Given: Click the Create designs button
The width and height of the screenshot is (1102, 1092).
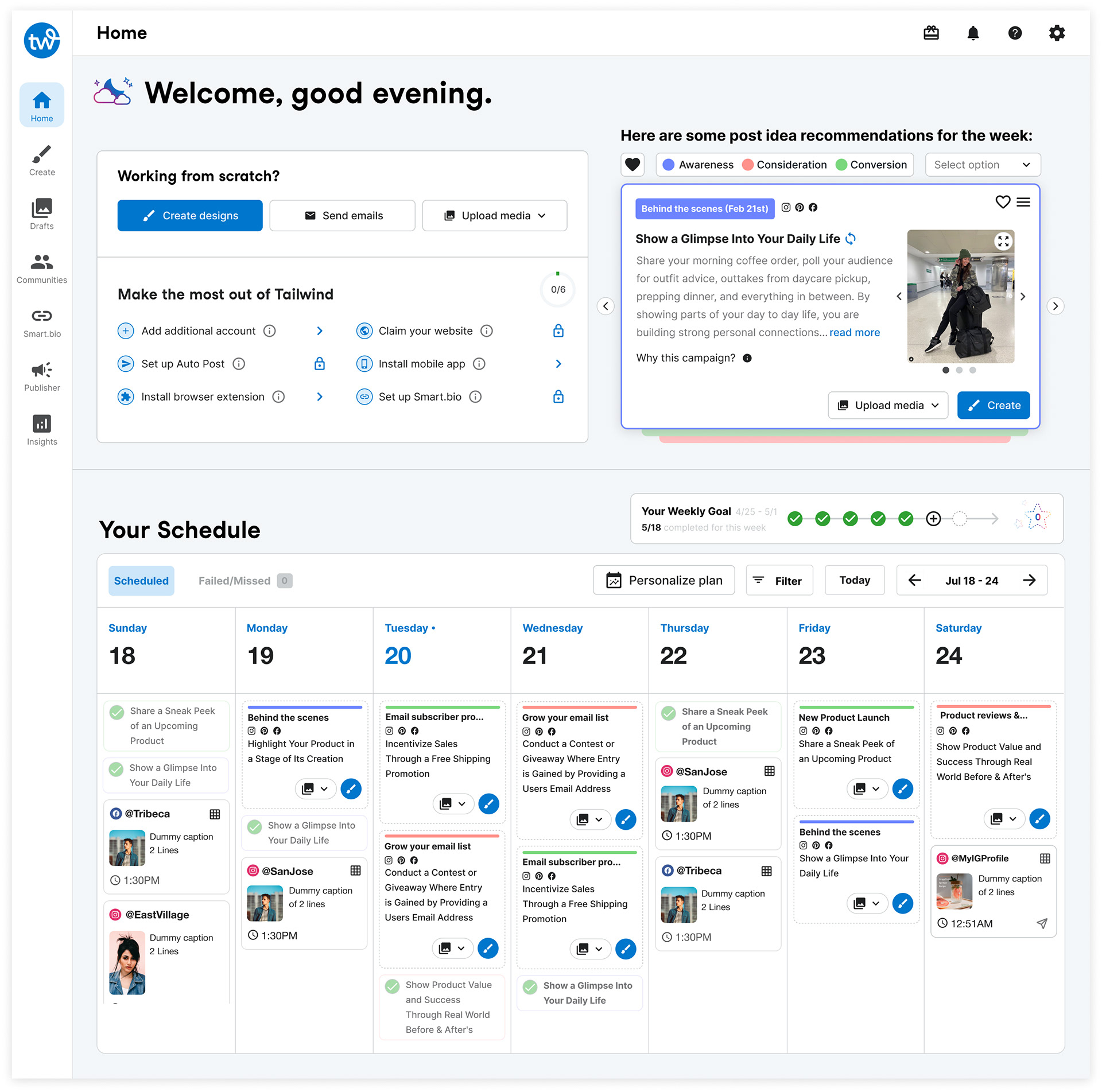Looking at the screenshot, I should pyautogui.click(x=190, y=216).
